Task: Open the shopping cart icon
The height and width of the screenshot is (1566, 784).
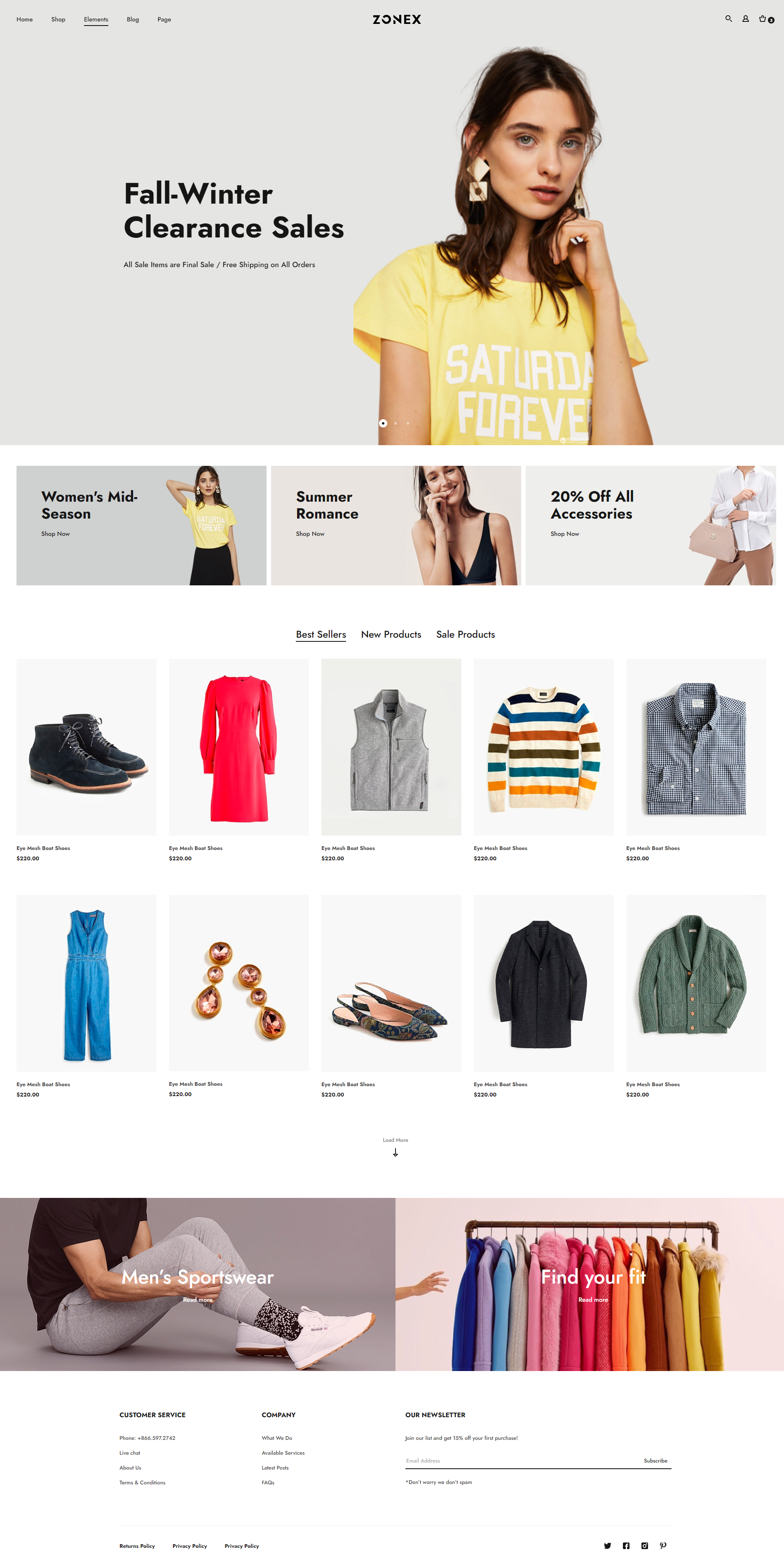Action: (763, 19)
